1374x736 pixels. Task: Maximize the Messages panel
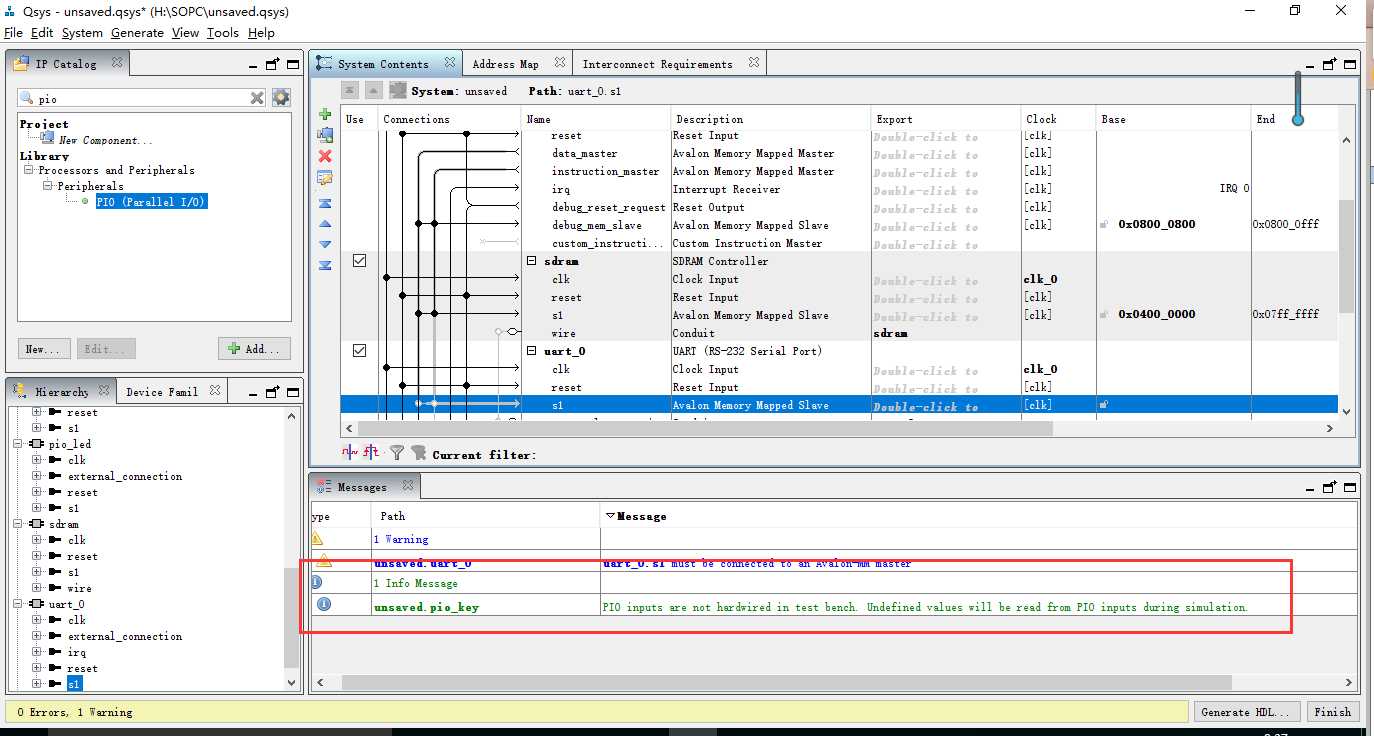click(x=1350, y=487)
